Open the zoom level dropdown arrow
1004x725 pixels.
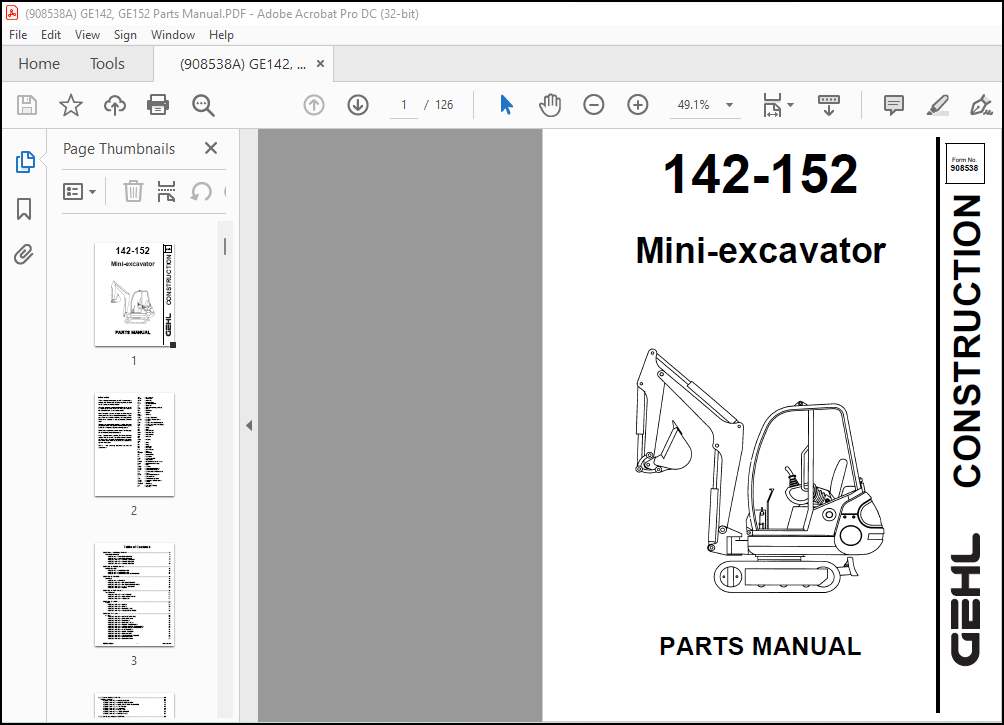[729, 105]
